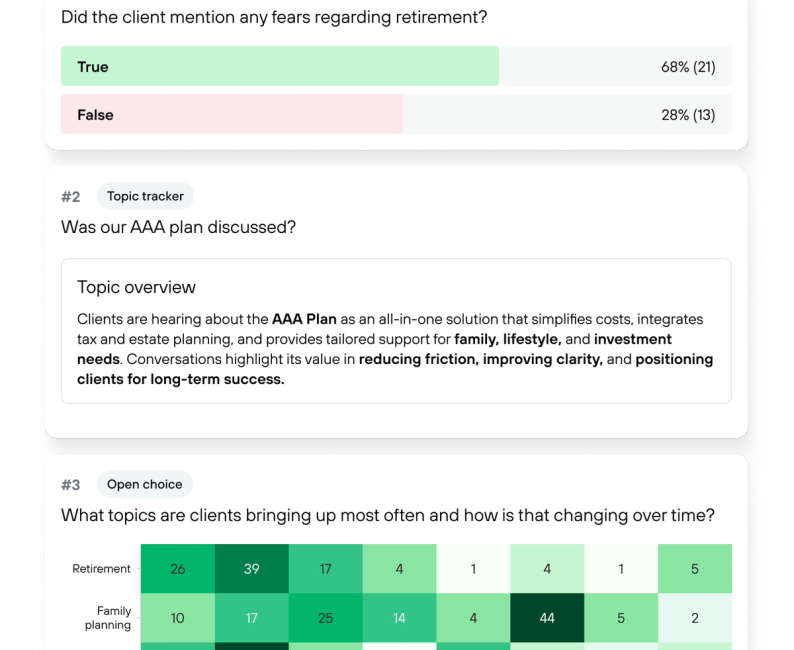This screenshot has width=794, height=650.
Task: Select the Family planning cell showing 14
Action: click(x=399, y=618)
